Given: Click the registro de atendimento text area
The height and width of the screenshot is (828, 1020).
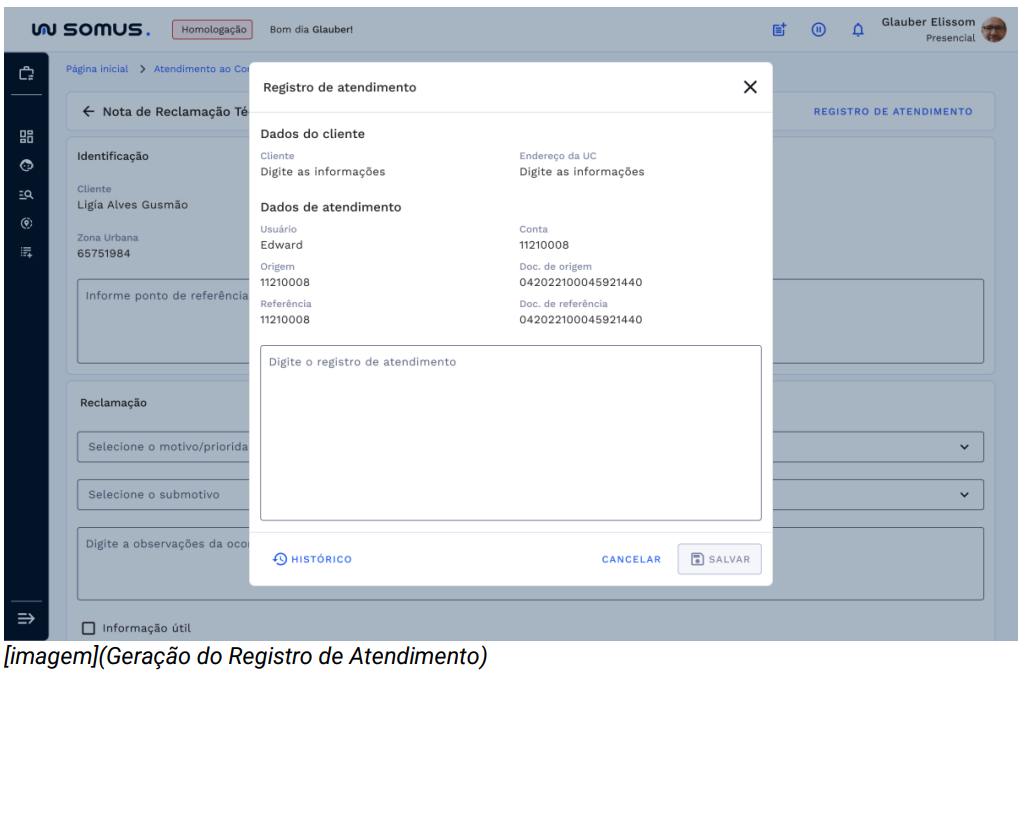Looking at the screenshot, I should click(x=510, y=432).
